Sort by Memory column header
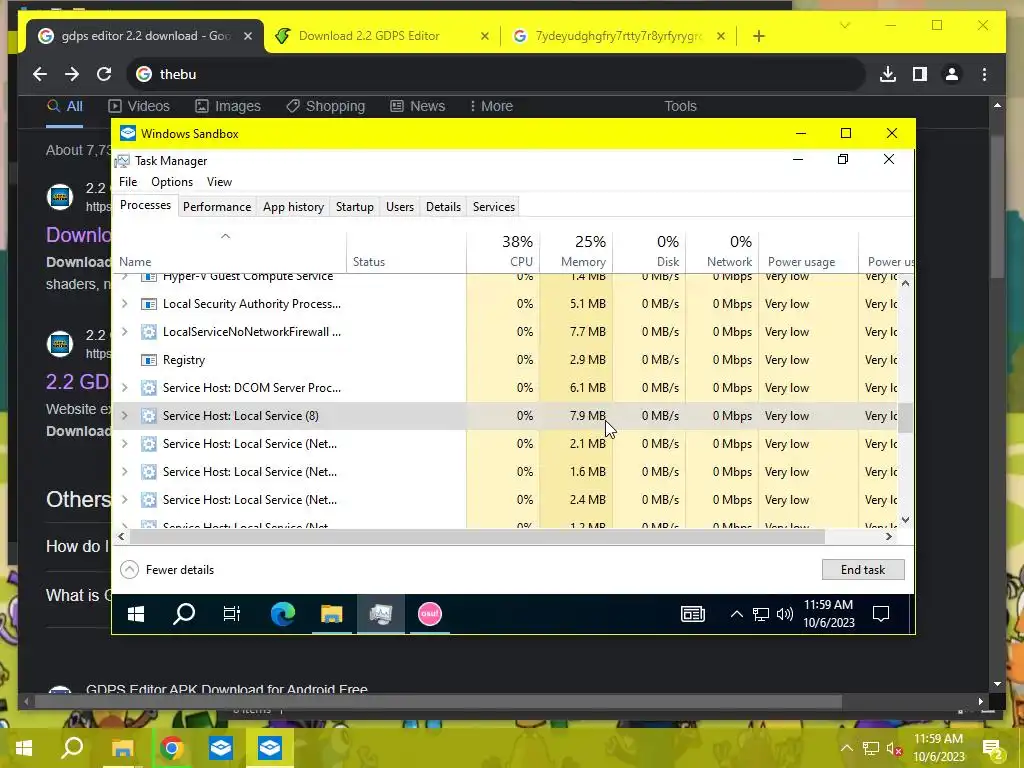The width and height of the screenshot is (1024, 768). tap(577, 251)
